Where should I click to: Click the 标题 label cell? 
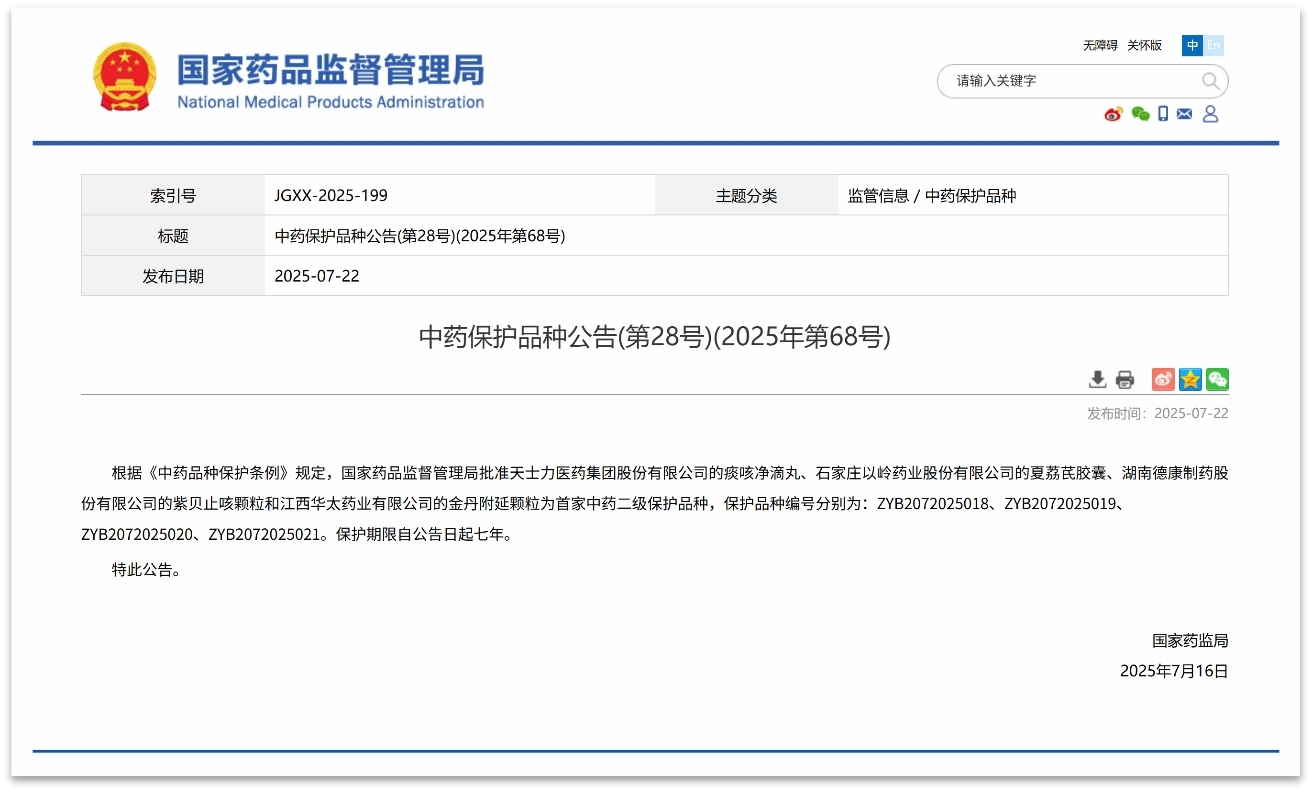point(173,236)
